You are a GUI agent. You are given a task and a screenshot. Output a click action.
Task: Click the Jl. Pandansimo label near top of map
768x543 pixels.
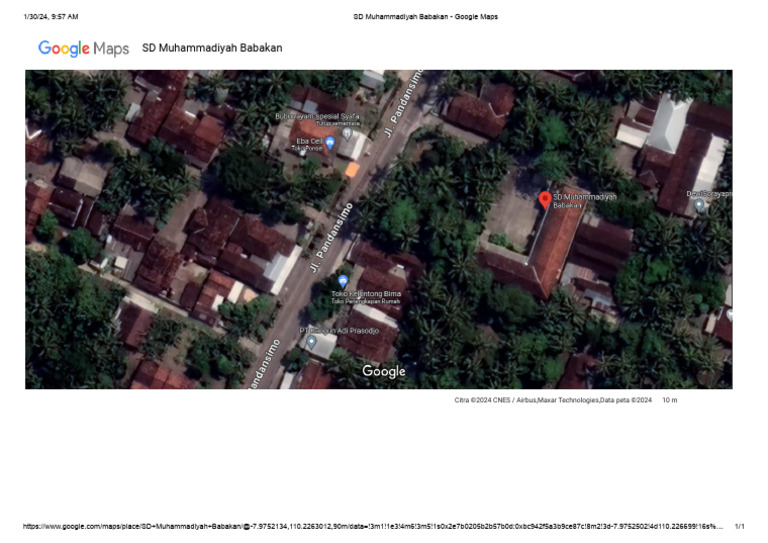pyautogui.click(x=402, y=104)
